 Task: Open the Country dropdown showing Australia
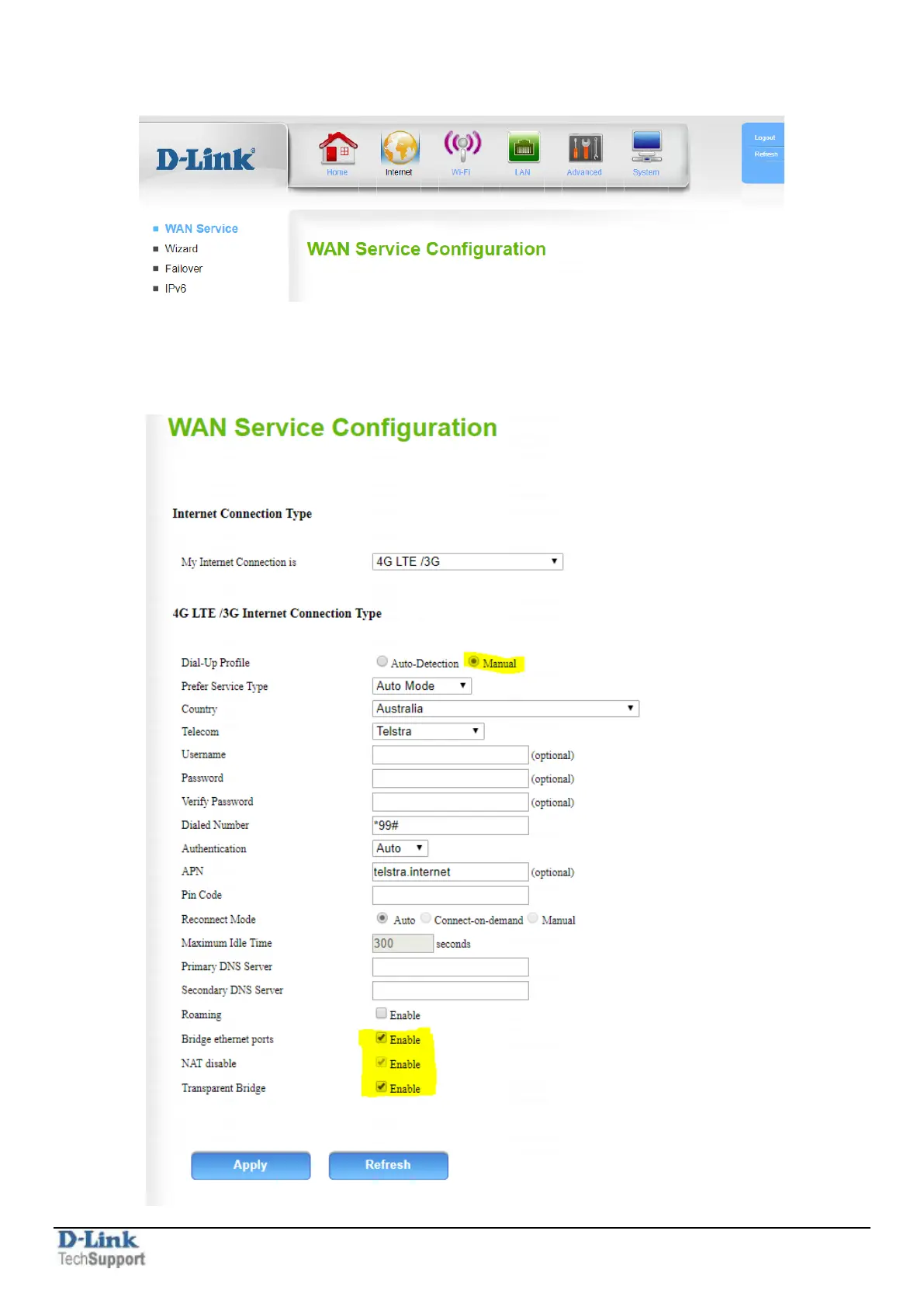(506, 709)
